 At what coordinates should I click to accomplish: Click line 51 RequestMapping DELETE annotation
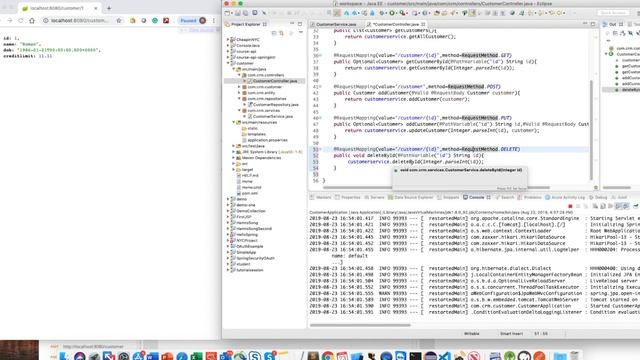point(427,149)
